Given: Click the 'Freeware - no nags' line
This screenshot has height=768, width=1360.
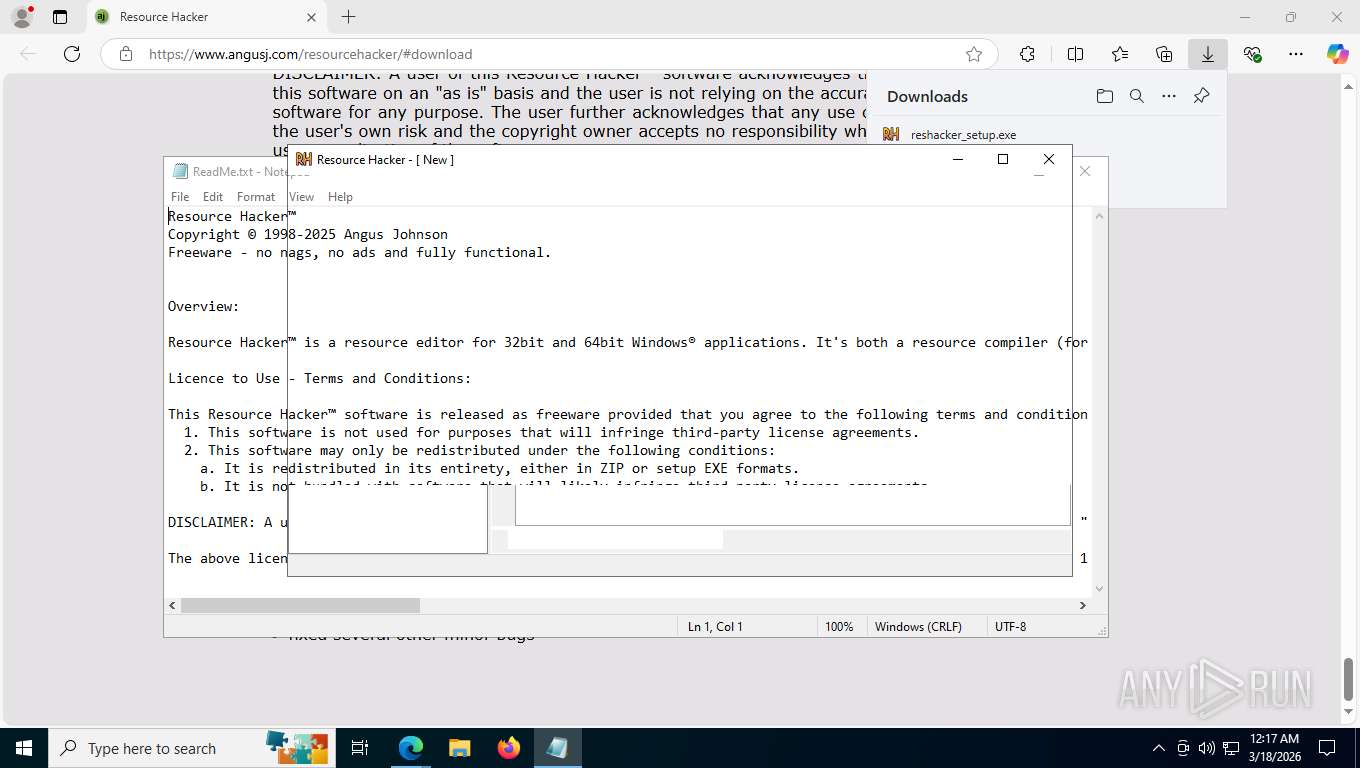Looking at the screenshot, I should pyautogui.click(x=360, y=252).
